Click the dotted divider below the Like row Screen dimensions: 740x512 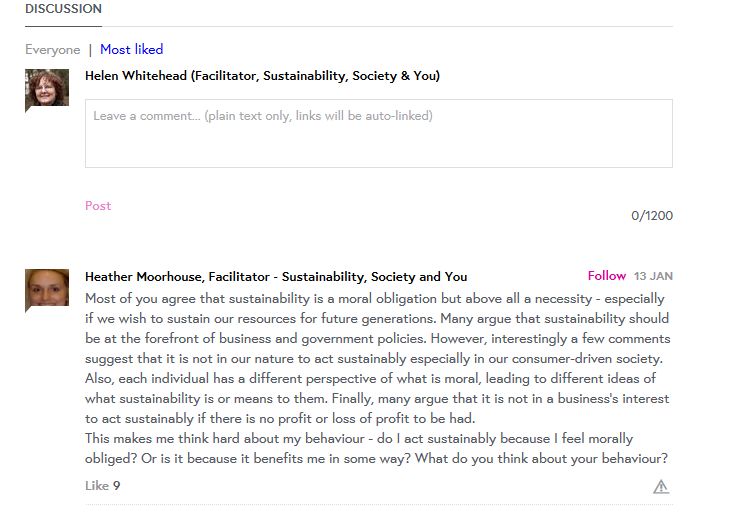(378, 504)
